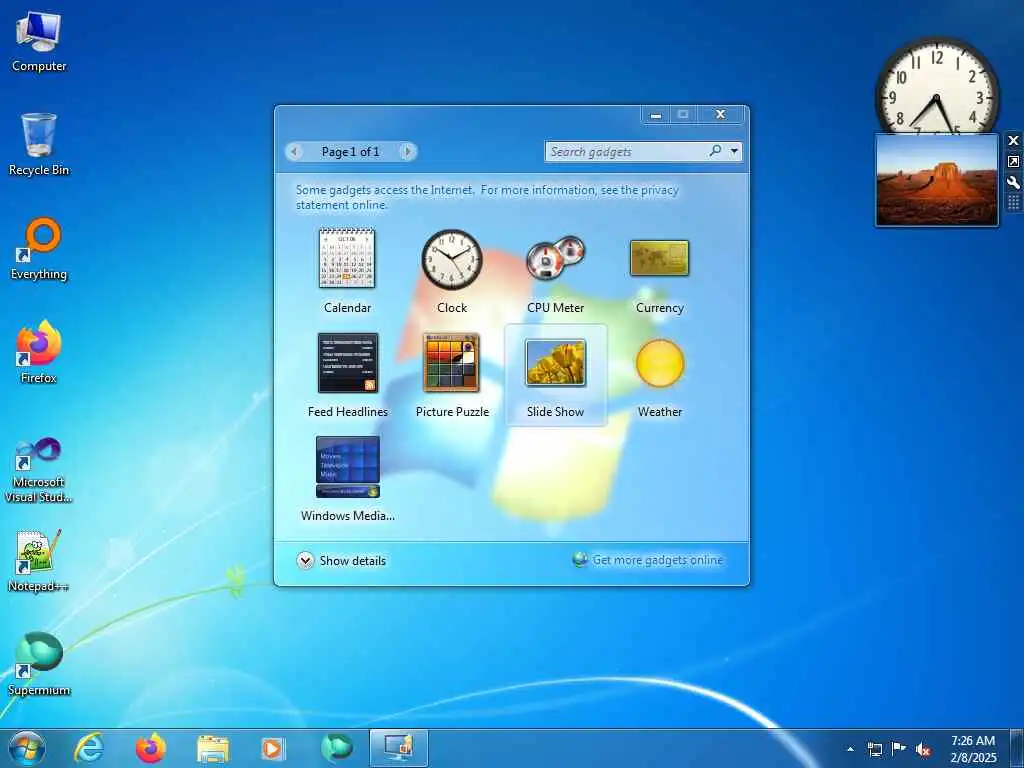The image size is (1024, 768).
Task: Open slide show gadget options wrench
Action: pyautogui.click(x=1013, y=182)
